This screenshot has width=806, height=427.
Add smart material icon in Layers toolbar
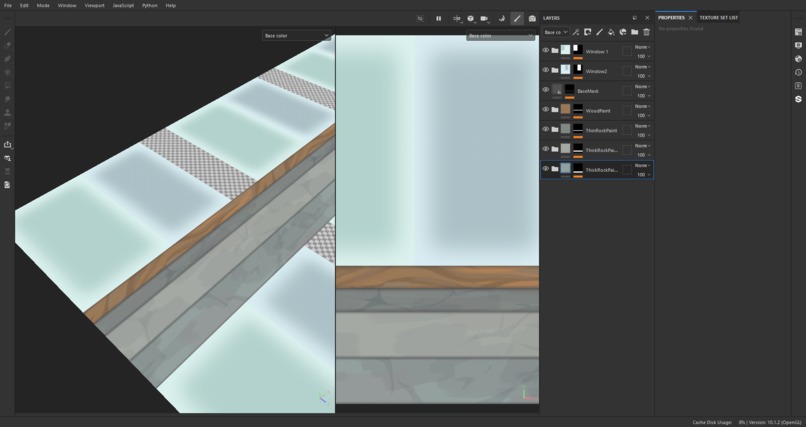click(x=623, y=32)
